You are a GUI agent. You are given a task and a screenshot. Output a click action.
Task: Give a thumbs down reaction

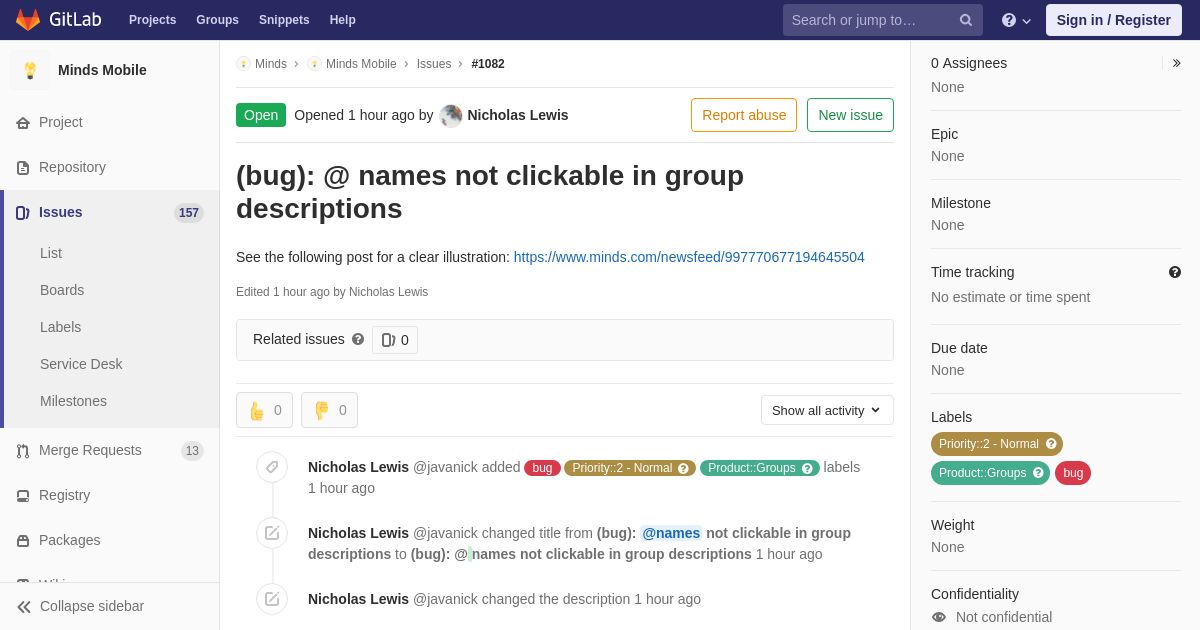(x=329, y=410)
